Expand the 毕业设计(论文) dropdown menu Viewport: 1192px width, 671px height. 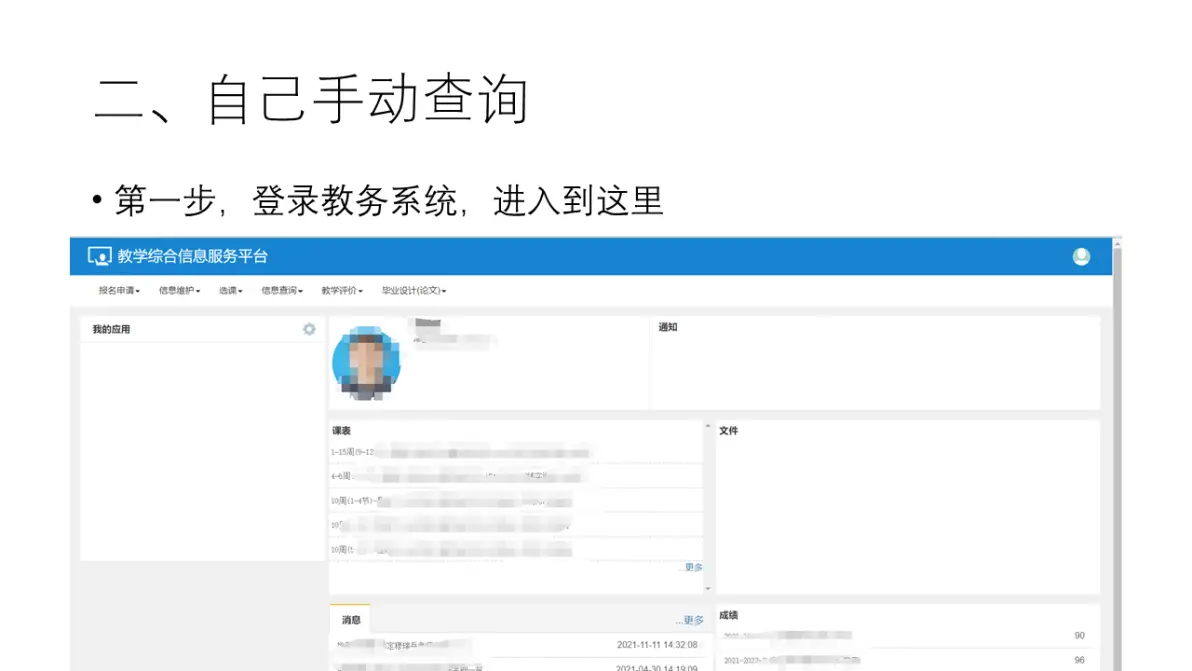tap(414, 290)
